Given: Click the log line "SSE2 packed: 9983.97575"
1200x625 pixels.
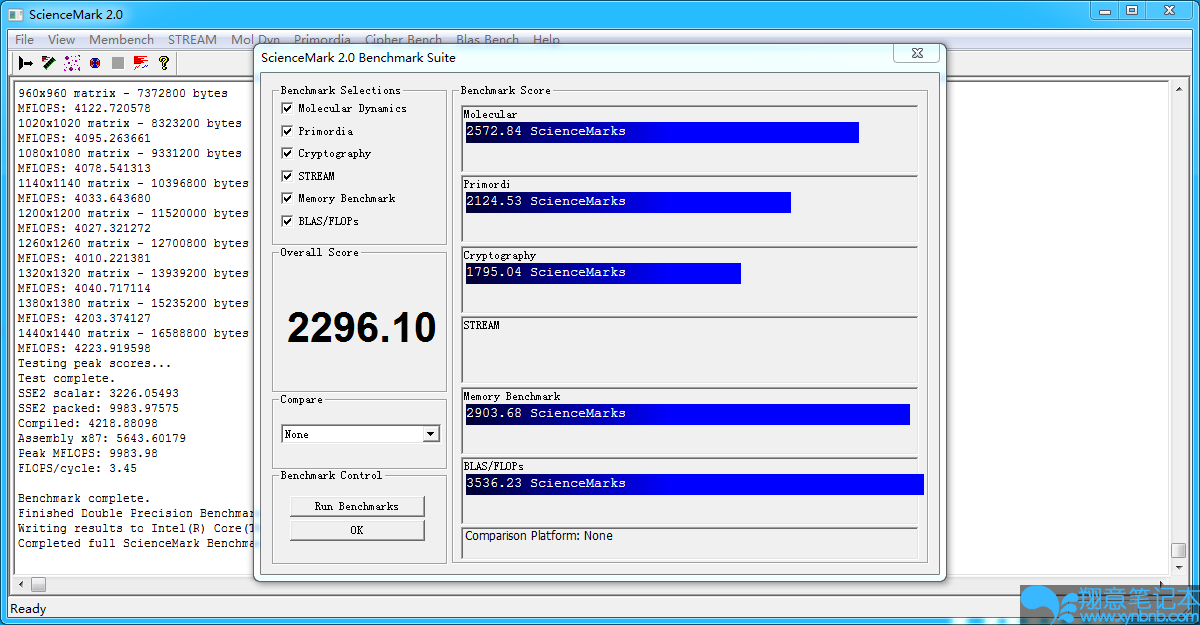Looking at the screenshot, I should [98, 408].
